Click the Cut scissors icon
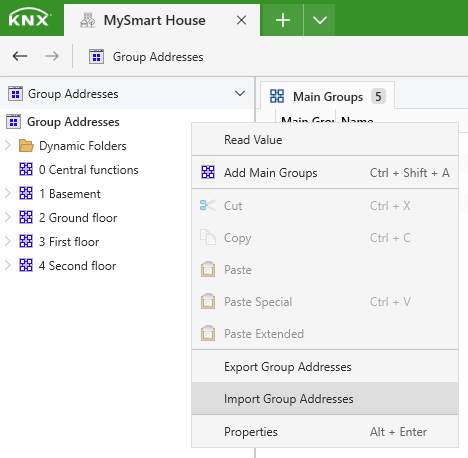Screen dimensions: 468x458 (208, 205)
